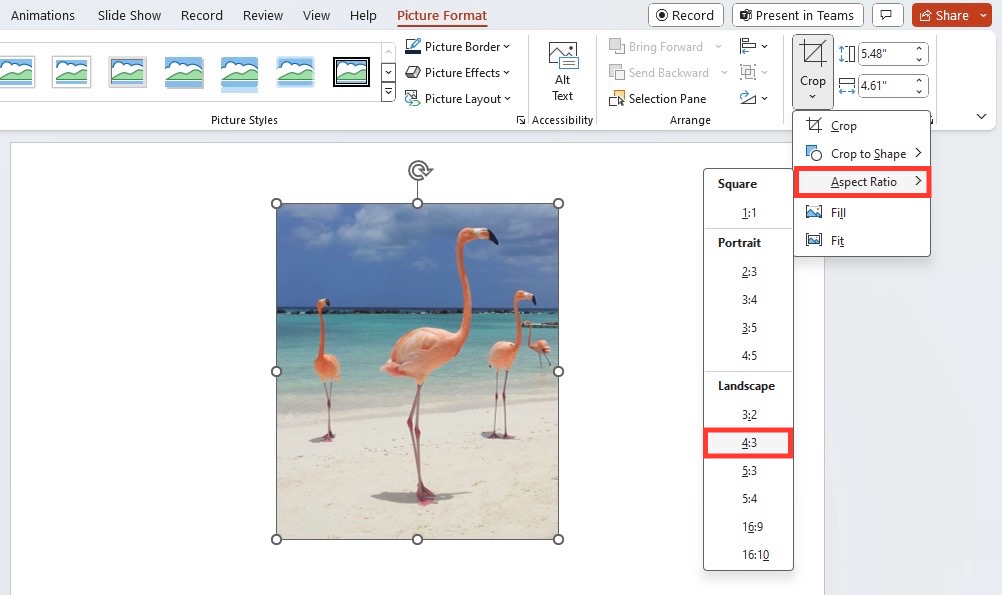This screenshot has width=1002, height=595.
Task: Open the Picture Effects dropdown
Action: click(458, 73)
